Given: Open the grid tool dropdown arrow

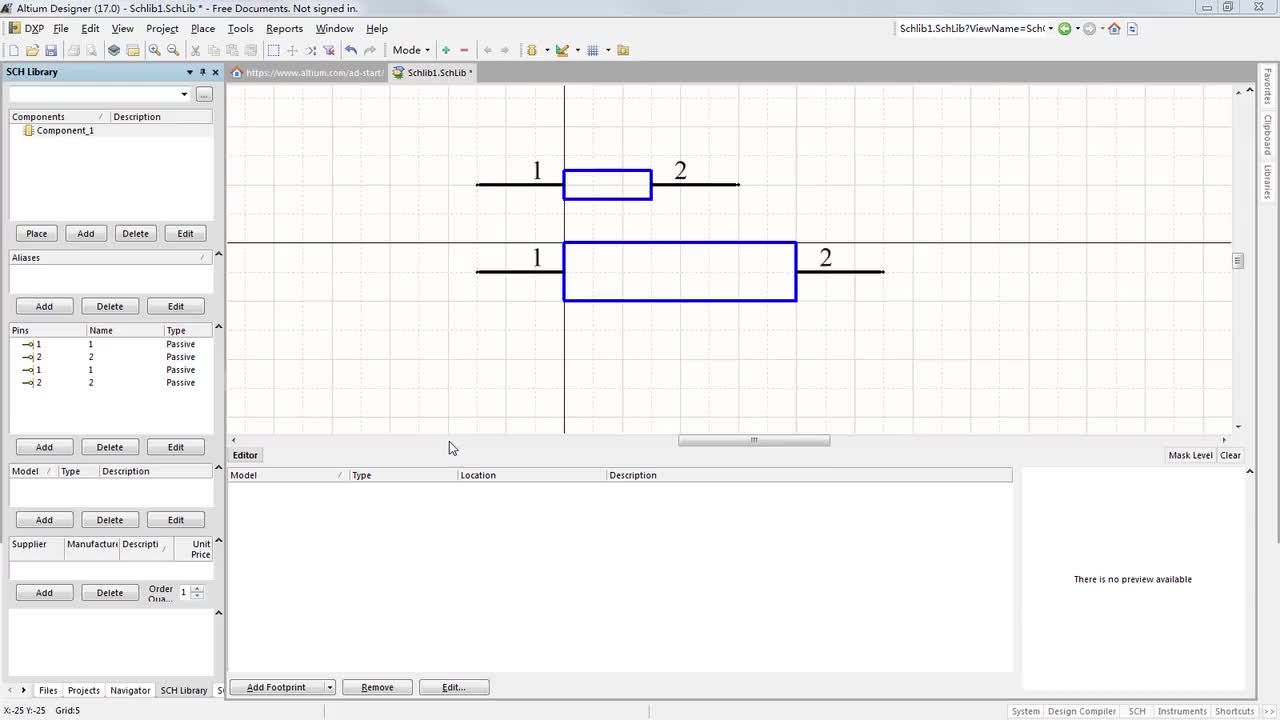Looking at the screenshot, I should (608, 50).
